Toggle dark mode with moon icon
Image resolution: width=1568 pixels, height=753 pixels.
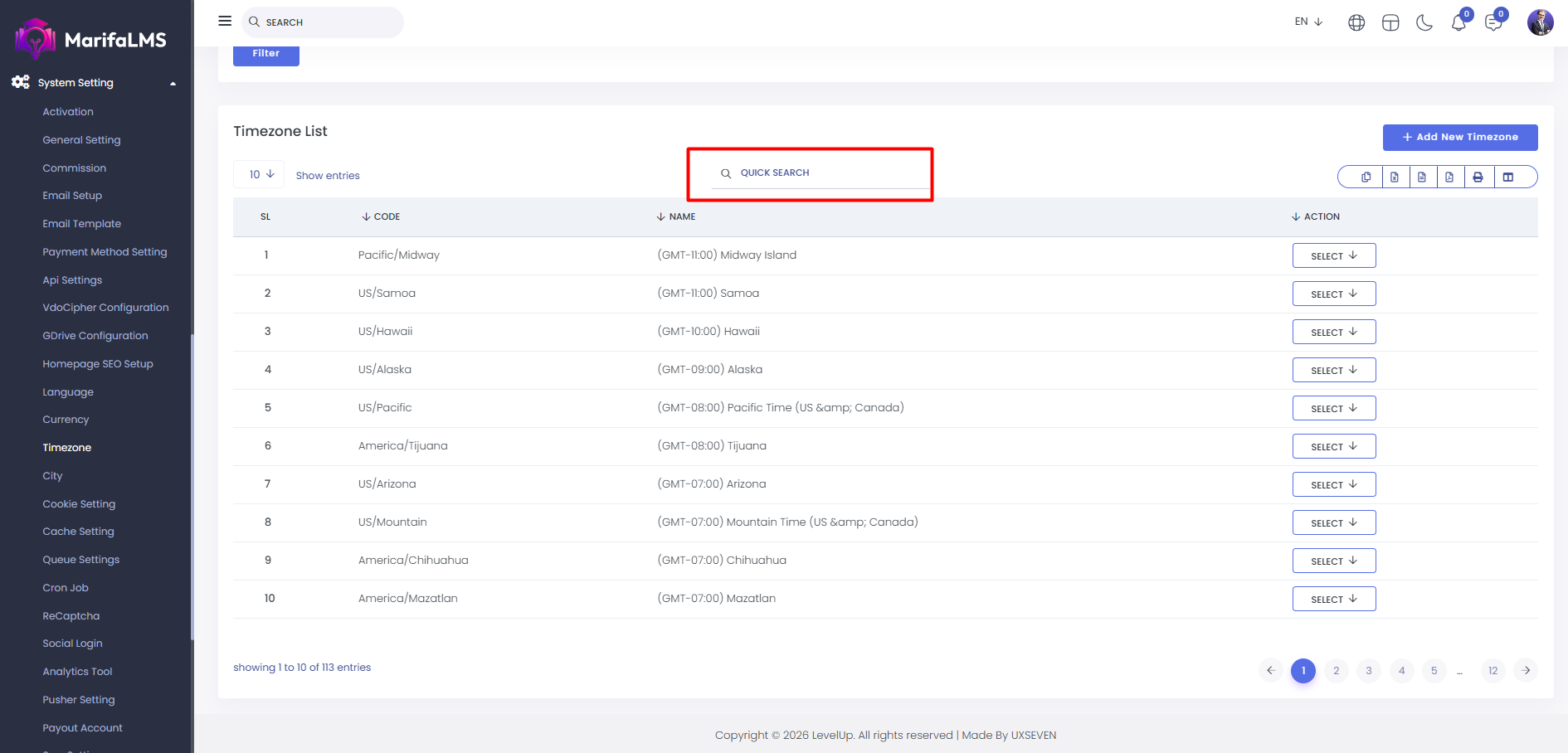(1424, 22)
